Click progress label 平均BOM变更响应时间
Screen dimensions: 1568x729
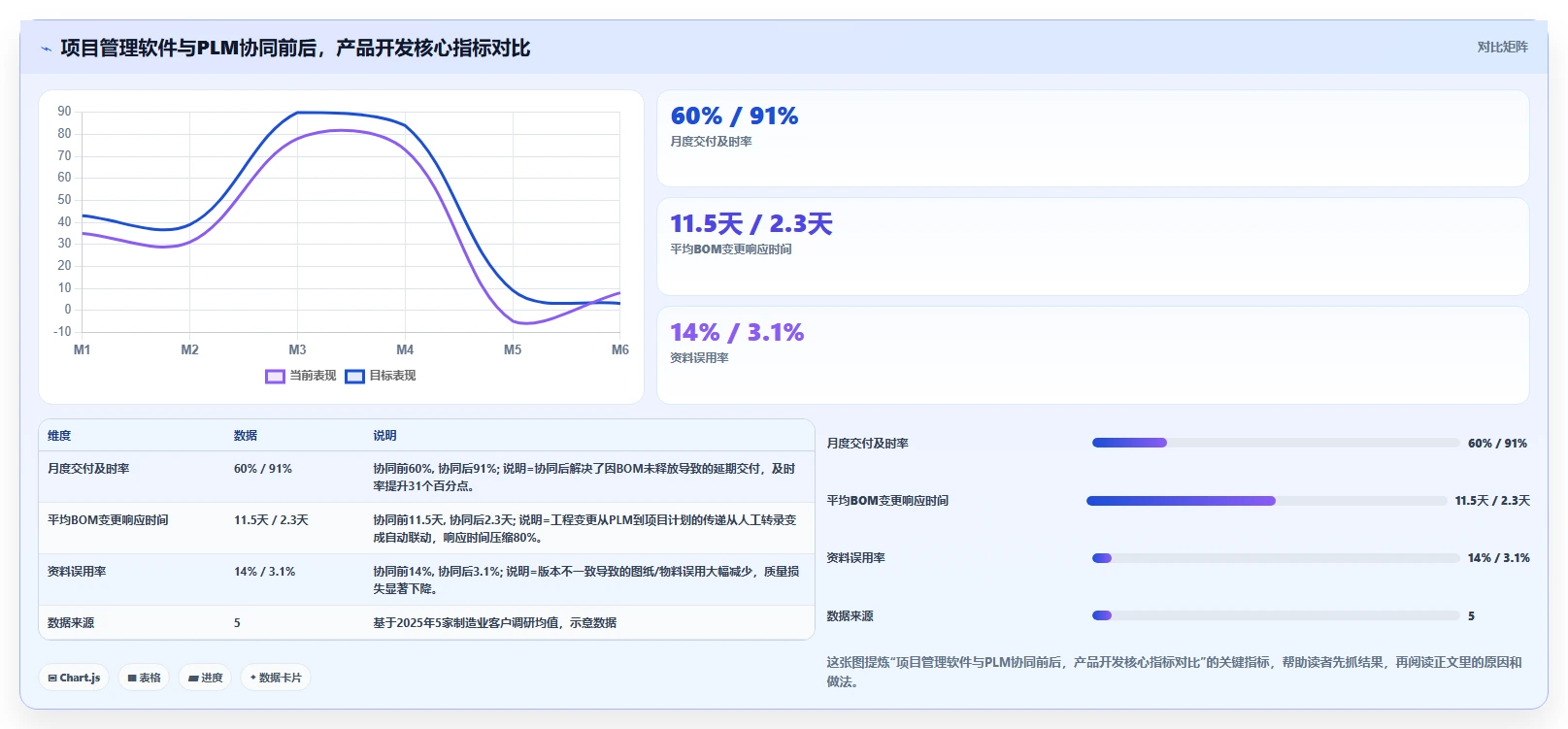tap(887, 501)
